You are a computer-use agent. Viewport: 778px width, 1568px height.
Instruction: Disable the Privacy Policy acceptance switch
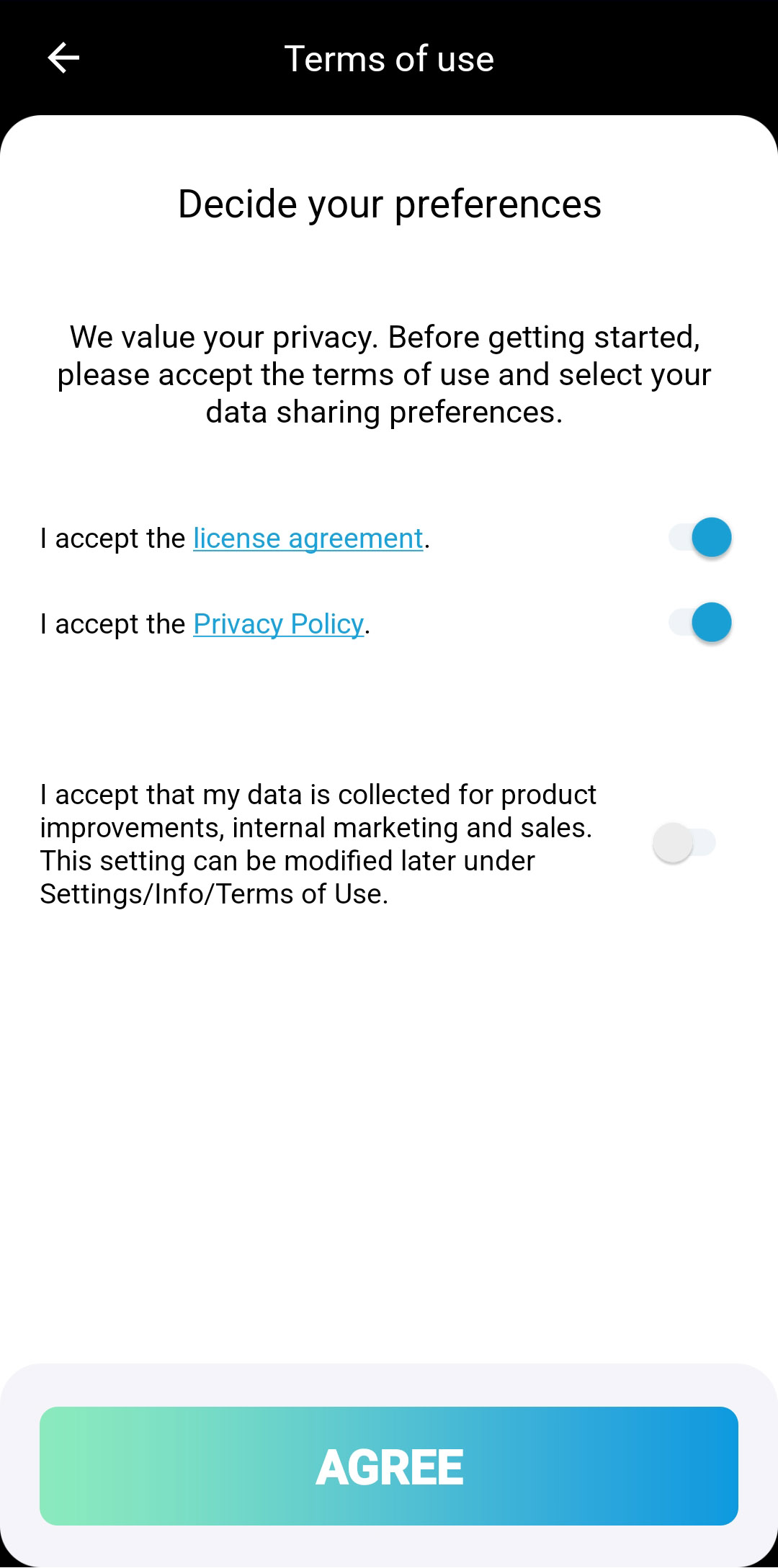701,623
